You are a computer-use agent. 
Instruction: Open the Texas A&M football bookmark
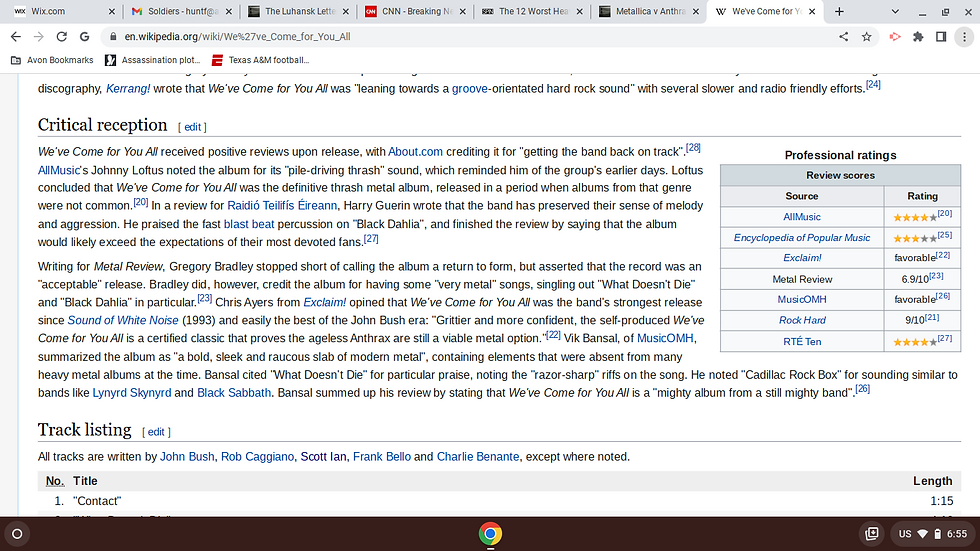click(x=261, y=60)
